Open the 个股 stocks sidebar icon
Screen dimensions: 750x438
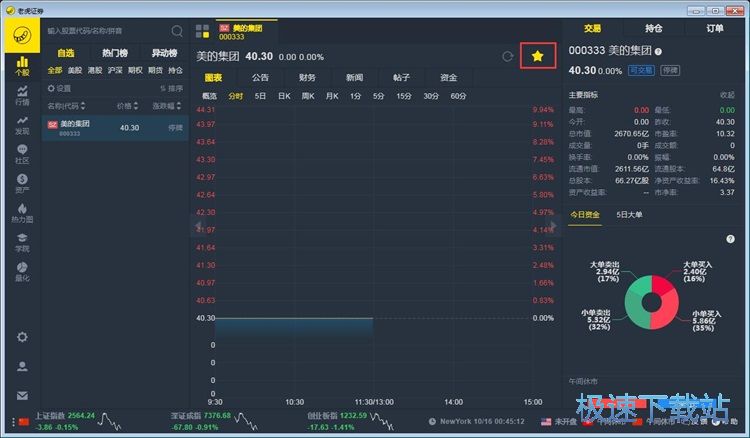coord(22,66)
